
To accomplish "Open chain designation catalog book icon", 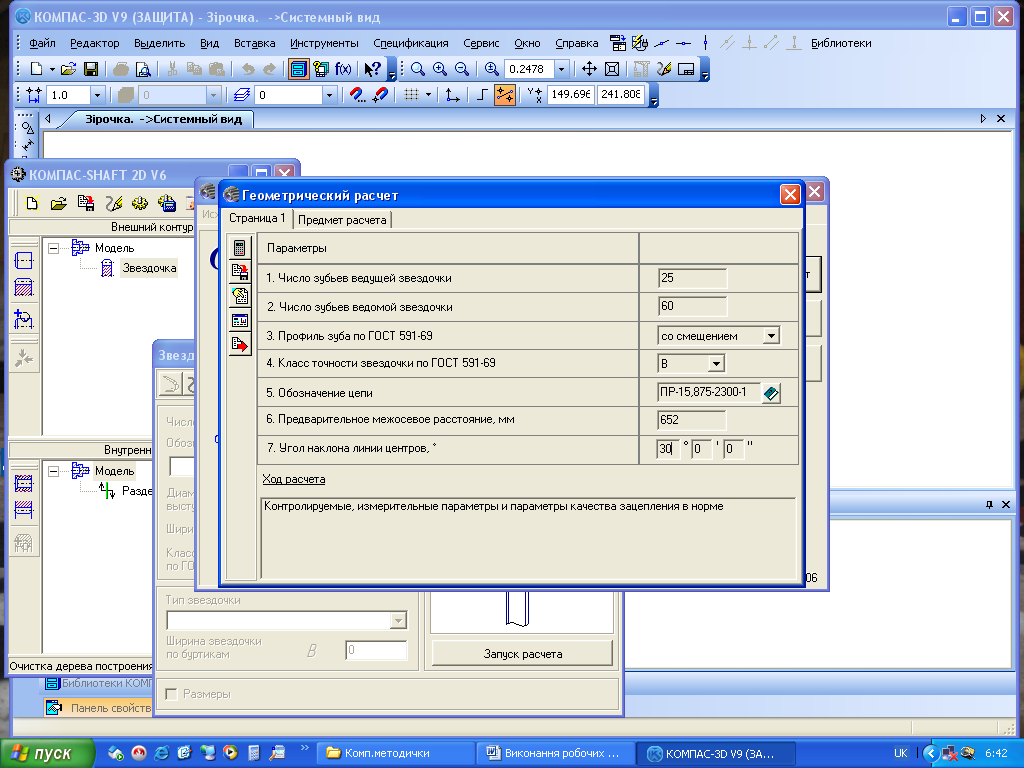I will click(x=771, y=393).
